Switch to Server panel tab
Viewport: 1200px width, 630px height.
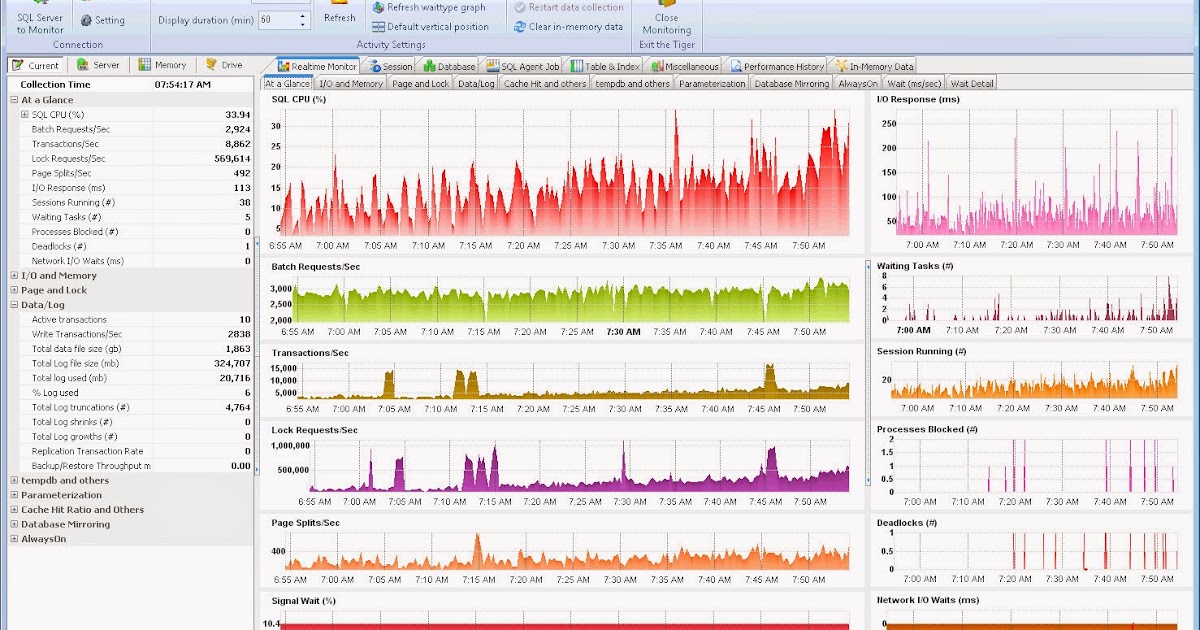pos(97,65)
